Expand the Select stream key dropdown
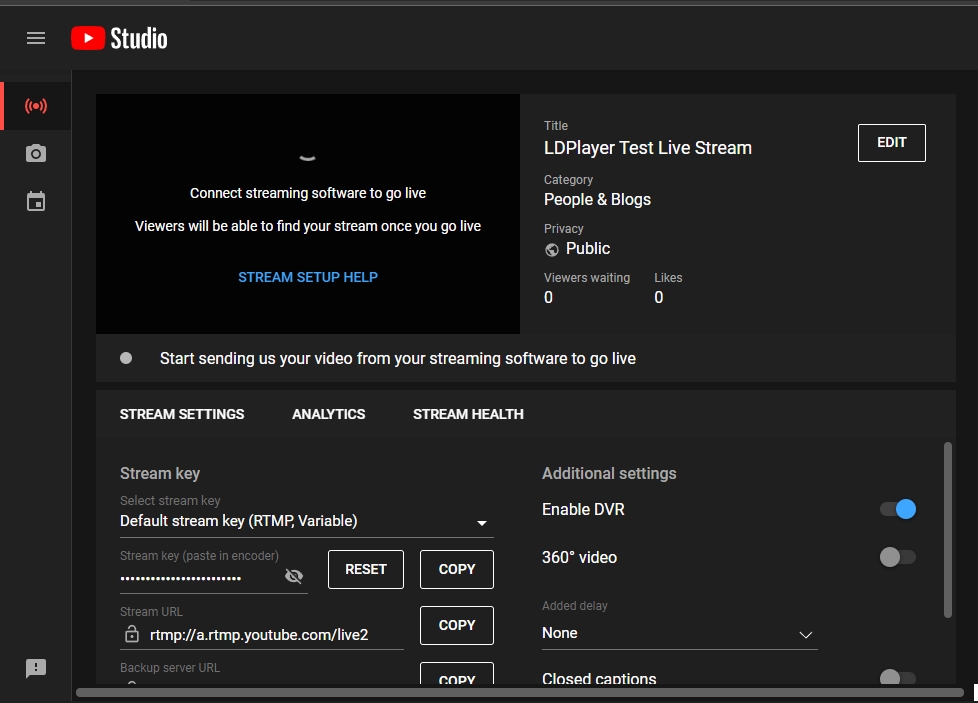This screenshot has width=978, height=703. [306, 521]
